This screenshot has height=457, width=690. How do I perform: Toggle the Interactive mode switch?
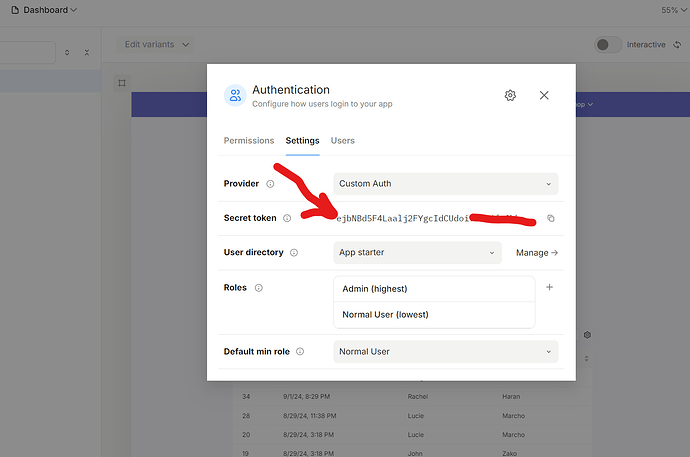coord(607,44)
